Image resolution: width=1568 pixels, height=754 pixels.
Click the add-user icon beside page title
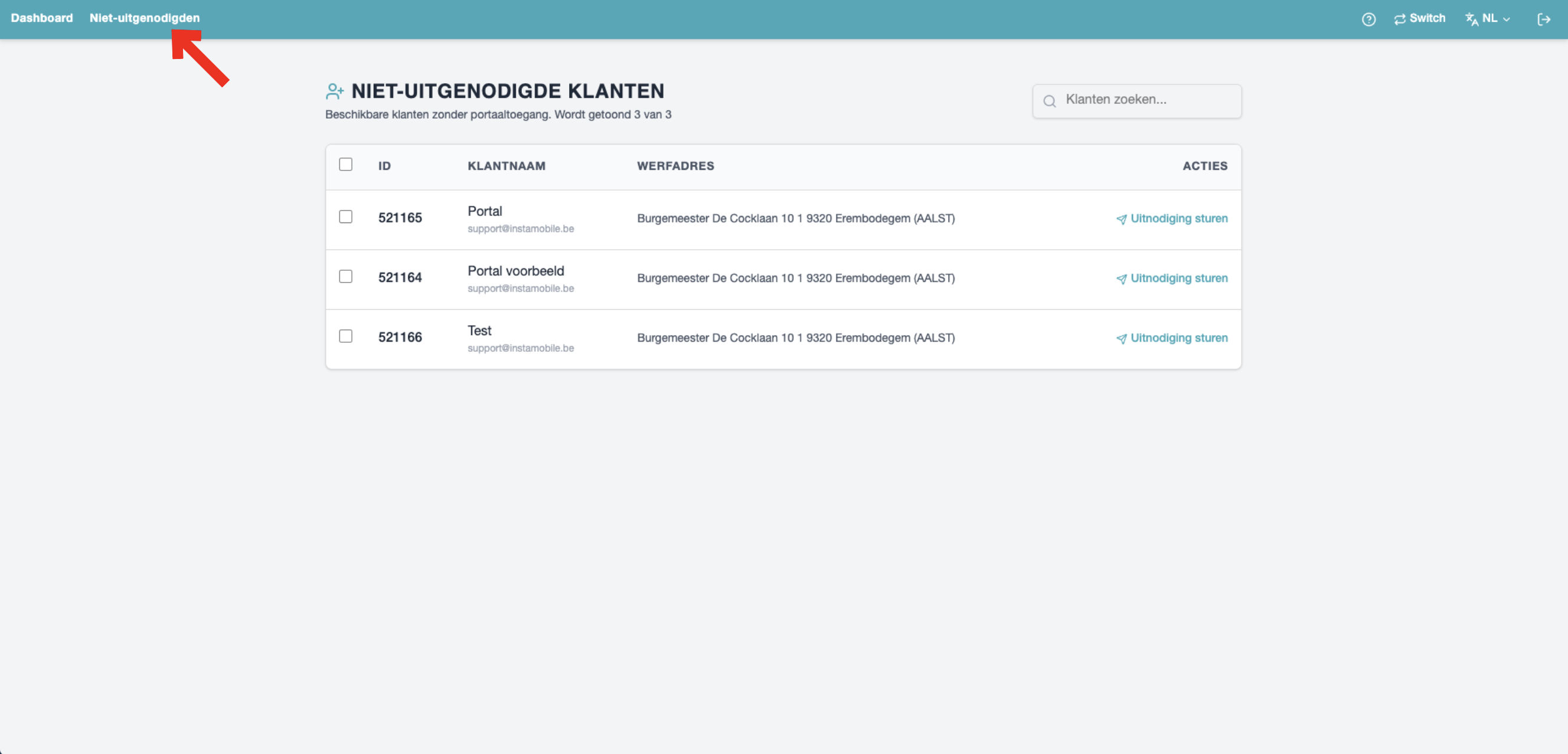point(334,91)
